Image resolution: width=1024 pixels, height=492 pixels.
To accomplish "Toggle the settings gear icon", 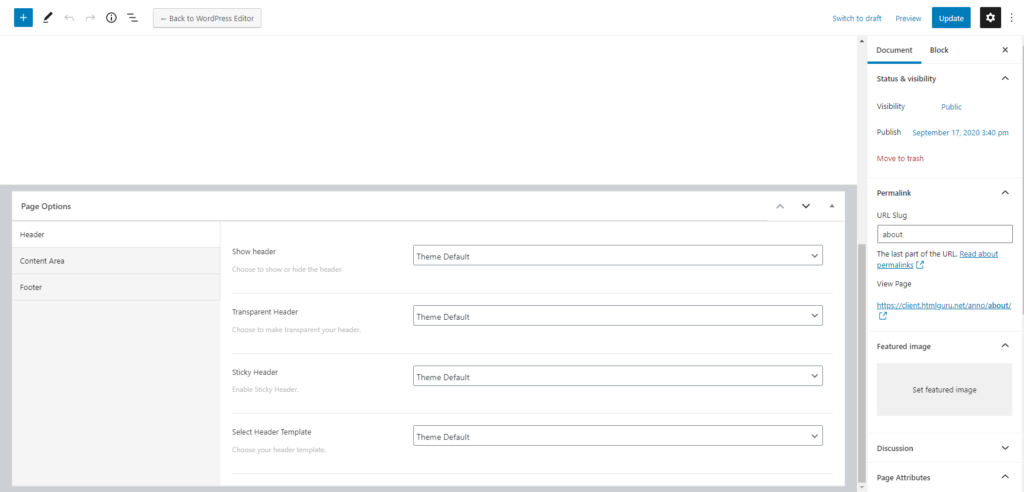I will pyautogui.click(x=990, y=18).
